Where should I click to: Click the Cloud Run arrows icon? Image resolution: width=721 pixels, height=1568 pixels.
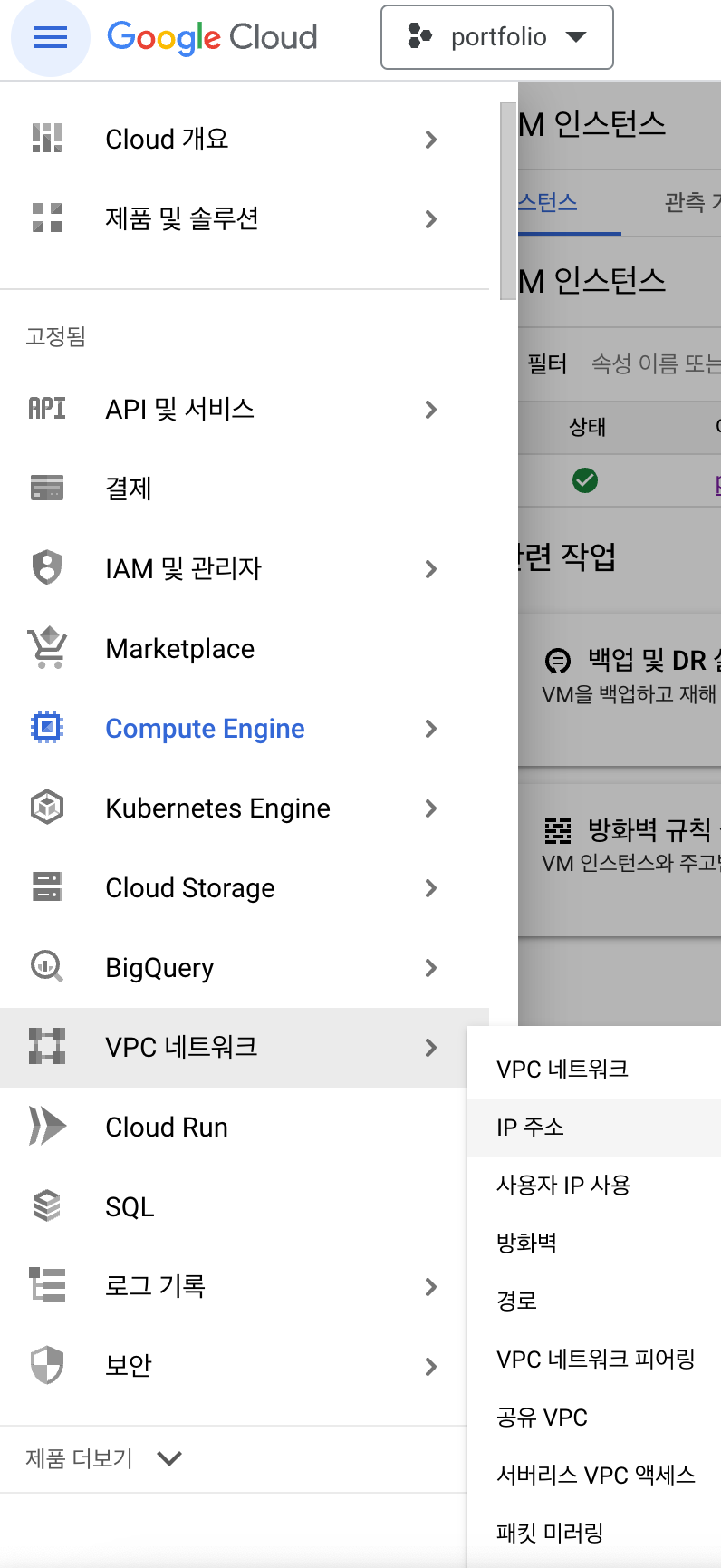47,1127
